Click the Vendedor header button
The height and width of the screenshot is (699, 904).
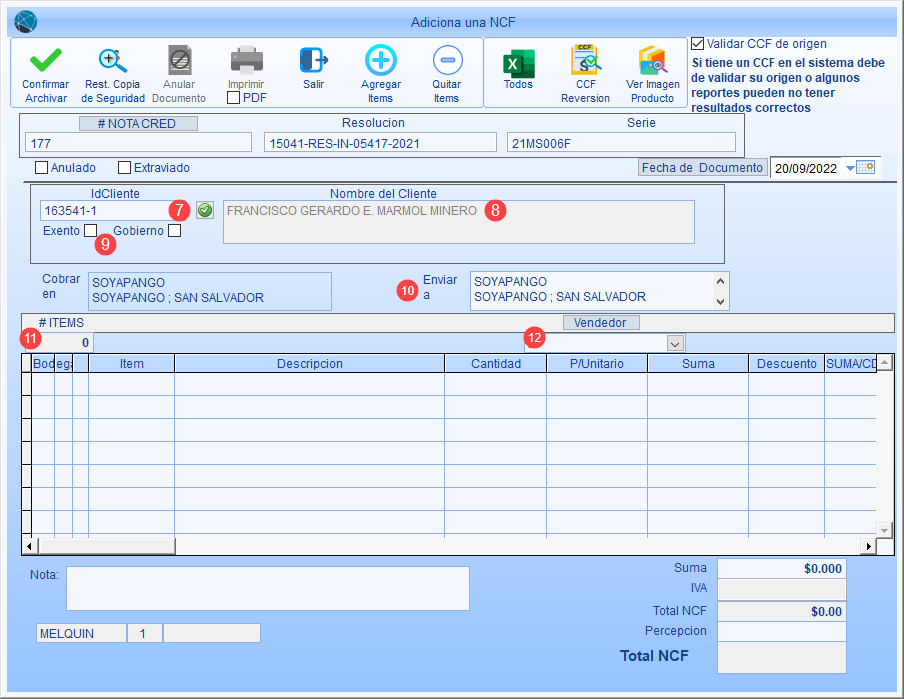click(x=600, y=322)
